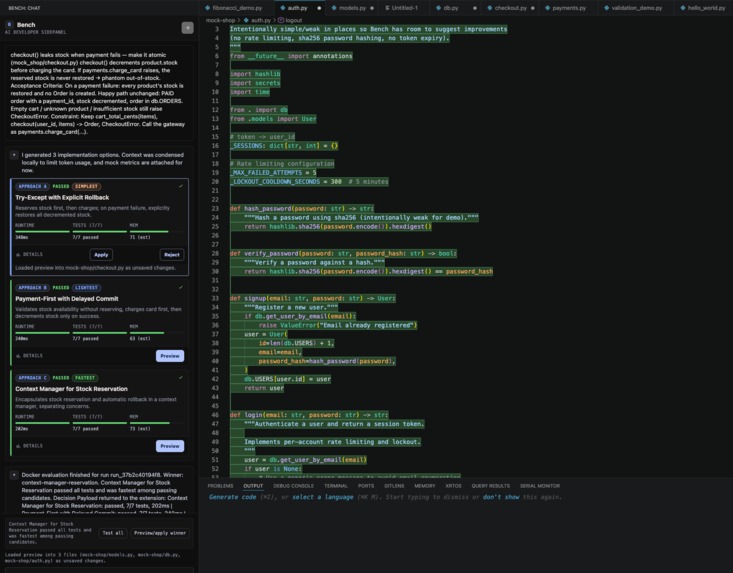The width and height of the screenshot is (733, 573).
Task: Click the "def hash_password" line in editor
Action: (x=302, y=208)
